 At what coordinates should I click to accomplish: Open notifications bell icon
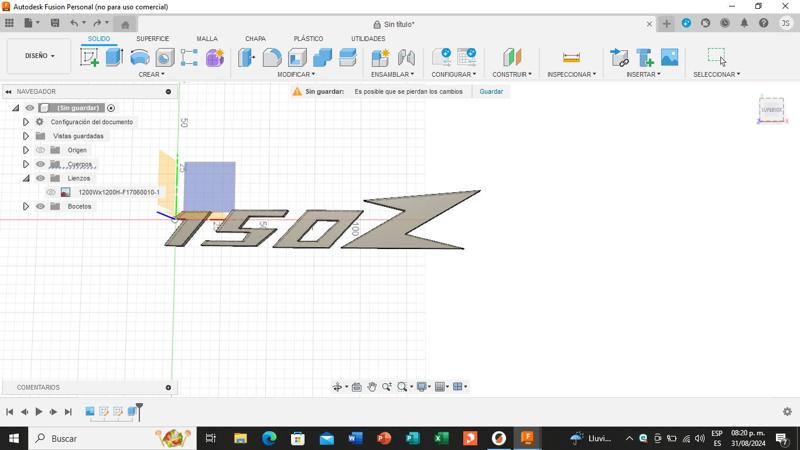point(744,23)
